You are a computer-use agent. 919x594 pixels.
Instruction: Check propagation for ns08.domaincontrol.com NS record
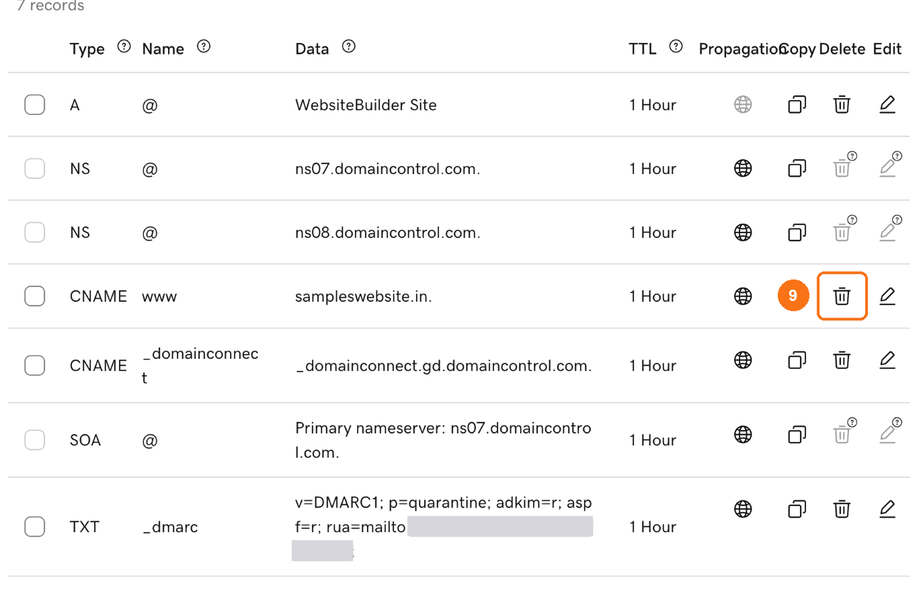pos(743,232)
